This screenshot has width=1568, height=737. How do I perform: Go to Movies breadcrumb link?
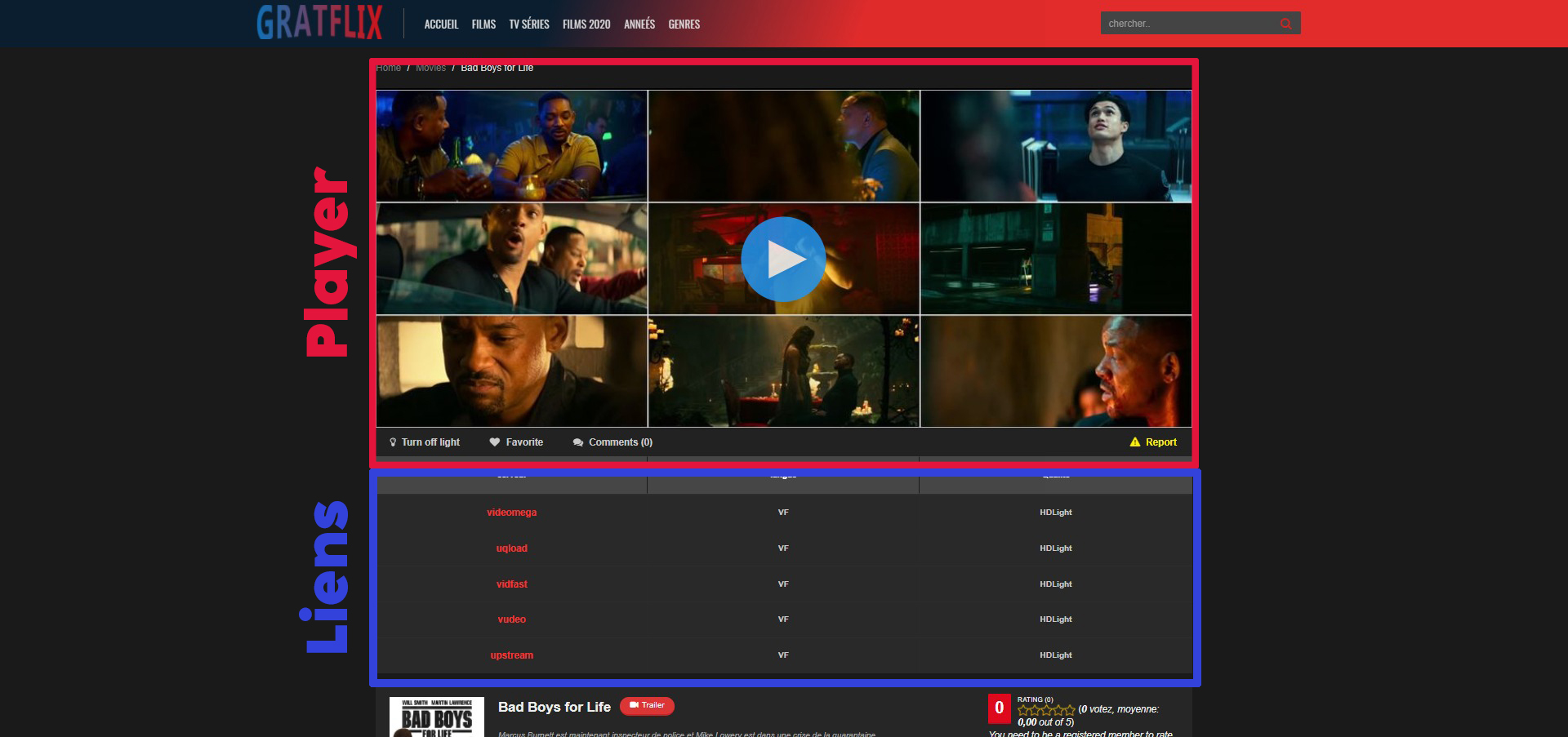click(431, 68)
